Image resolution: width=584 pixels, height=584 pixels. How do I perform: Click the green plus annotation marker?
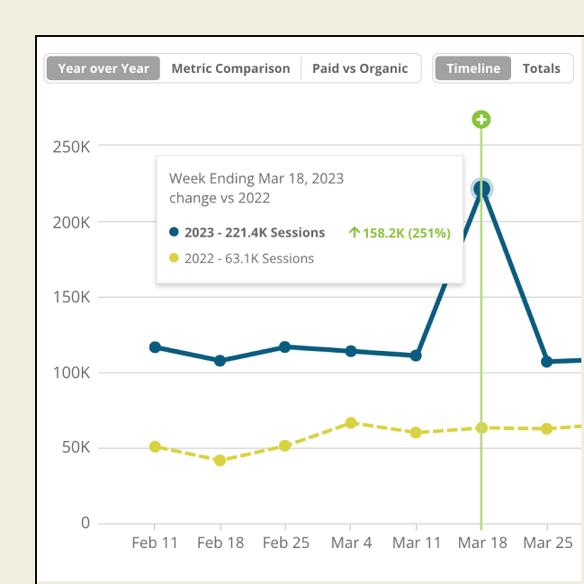(481, 120)
